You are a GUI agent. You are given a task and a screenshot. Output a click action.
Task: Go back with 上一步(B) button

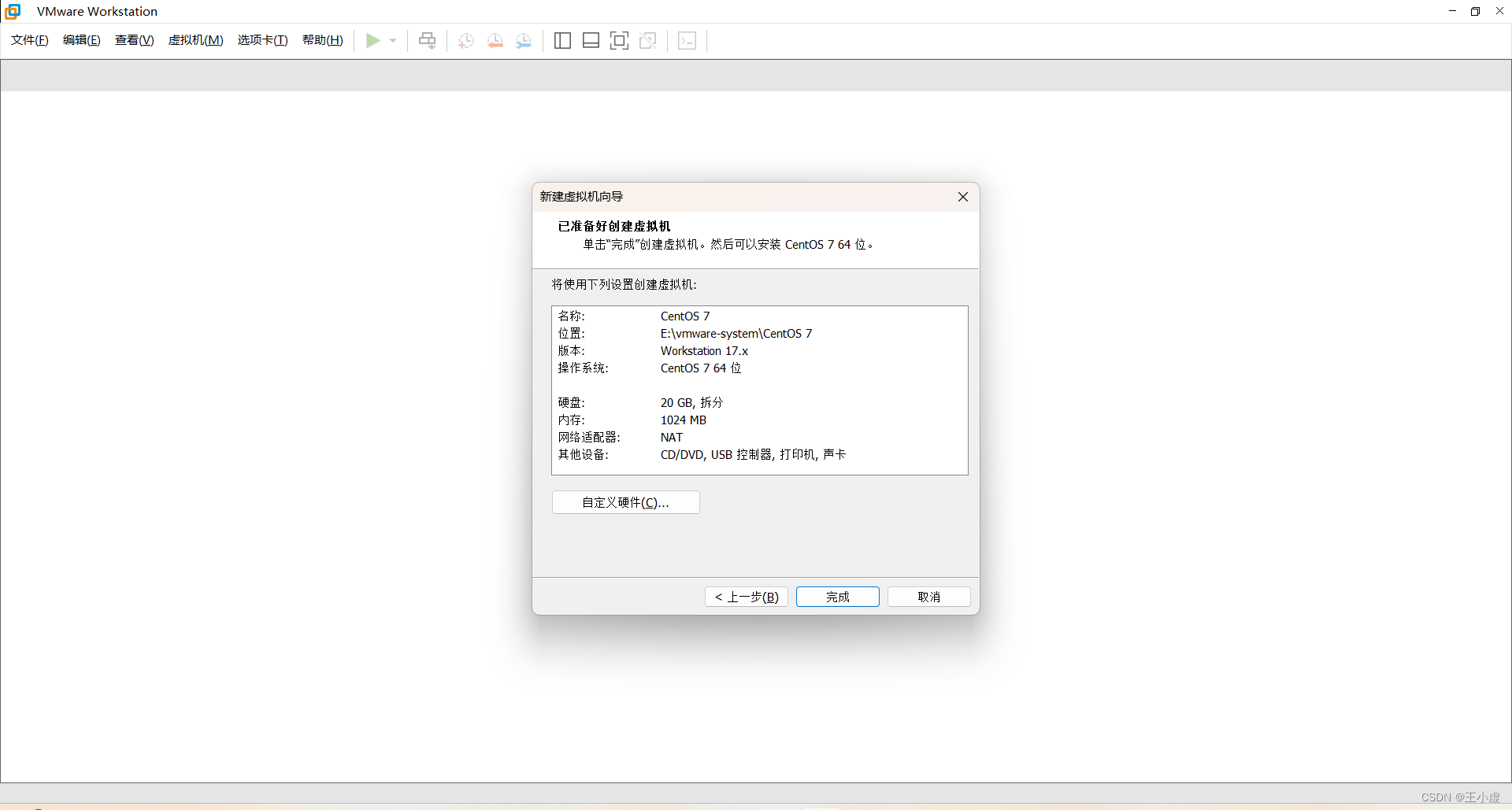pos(747,597)
